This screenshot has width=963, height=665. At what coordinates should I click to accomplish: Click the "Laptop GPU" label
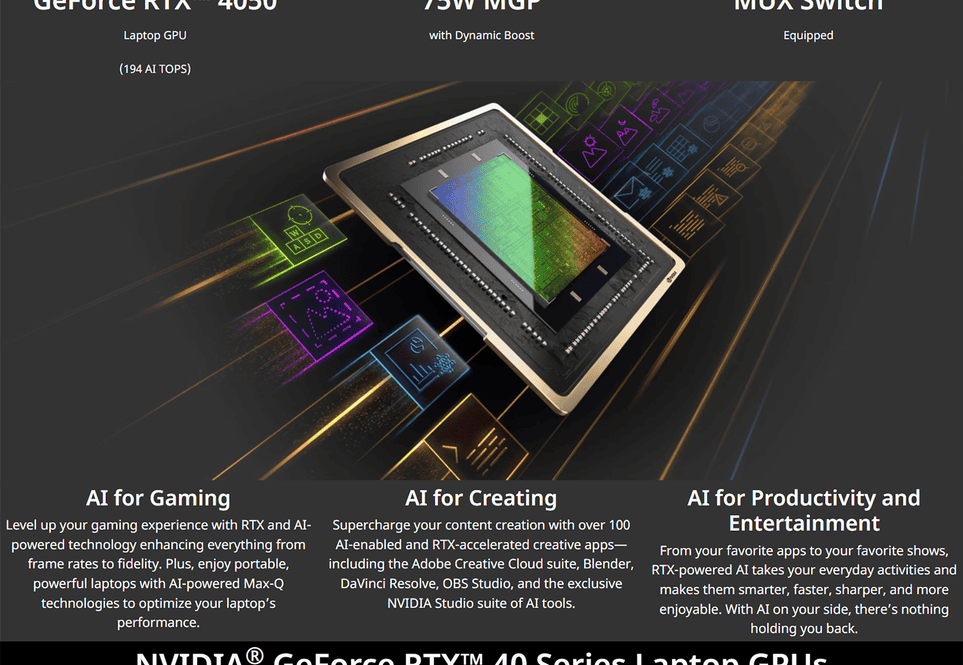(155, 35)
